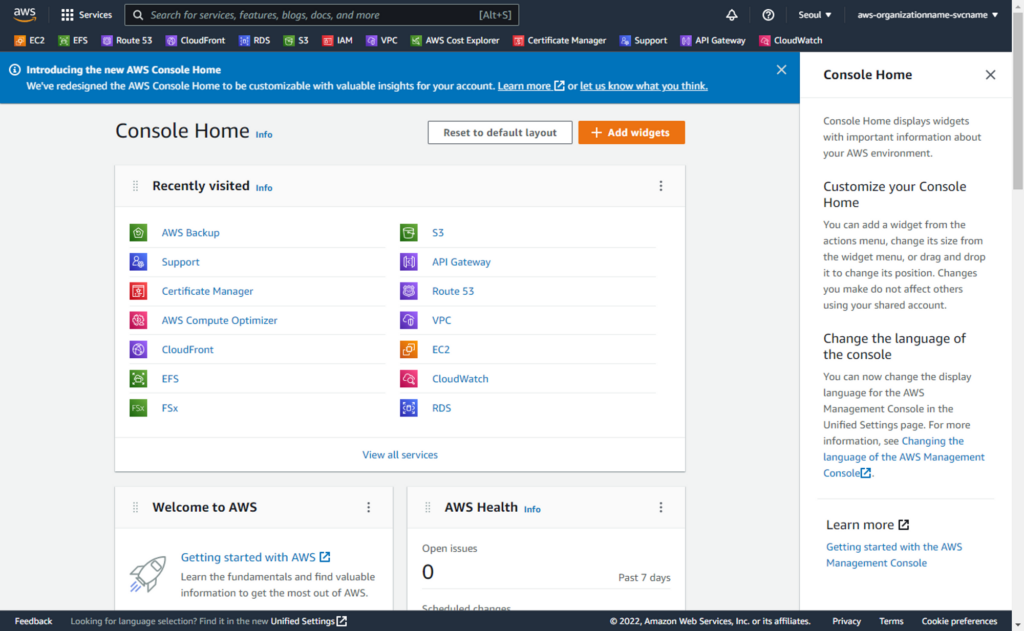This screenshot has height=631, width=1024.
Task: Open Unified Settings link in footer
Action: pos(309,621)
